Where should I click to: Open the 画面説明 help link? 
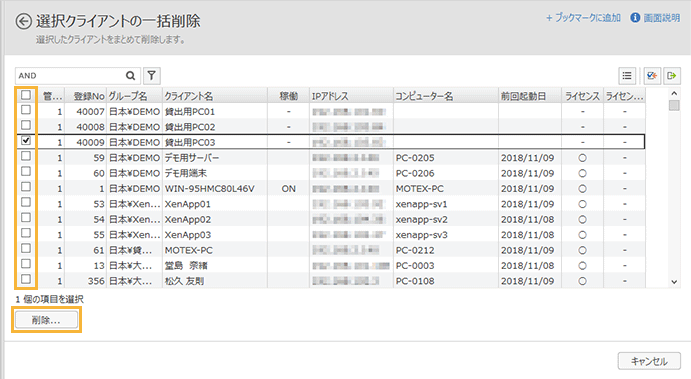click(661, 18)
